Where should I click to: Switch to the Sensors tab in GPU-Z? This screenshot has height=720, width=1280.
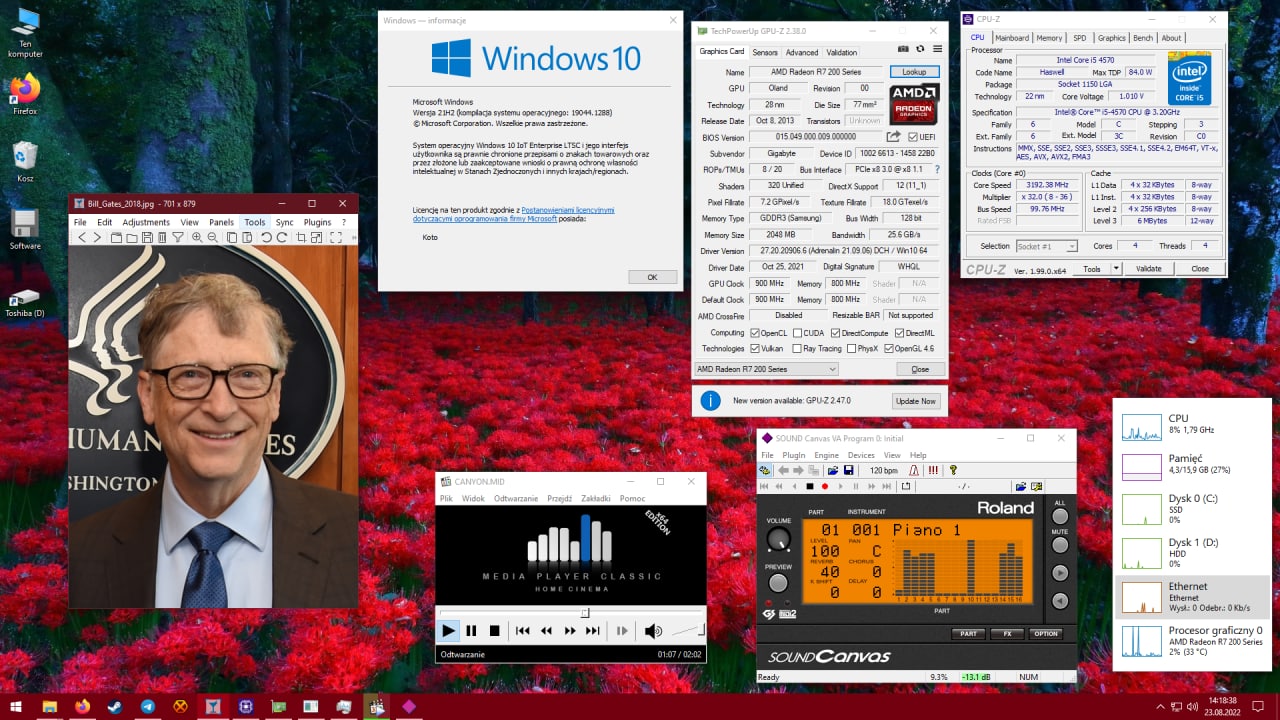765,52
